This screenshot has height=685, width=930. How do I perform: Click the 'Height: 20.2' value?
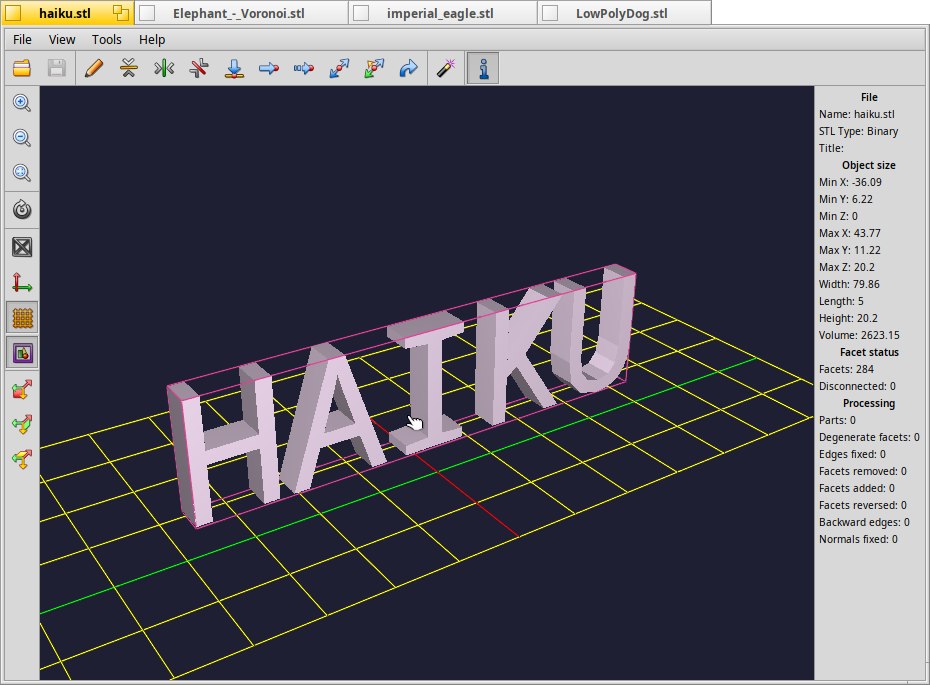848,318
